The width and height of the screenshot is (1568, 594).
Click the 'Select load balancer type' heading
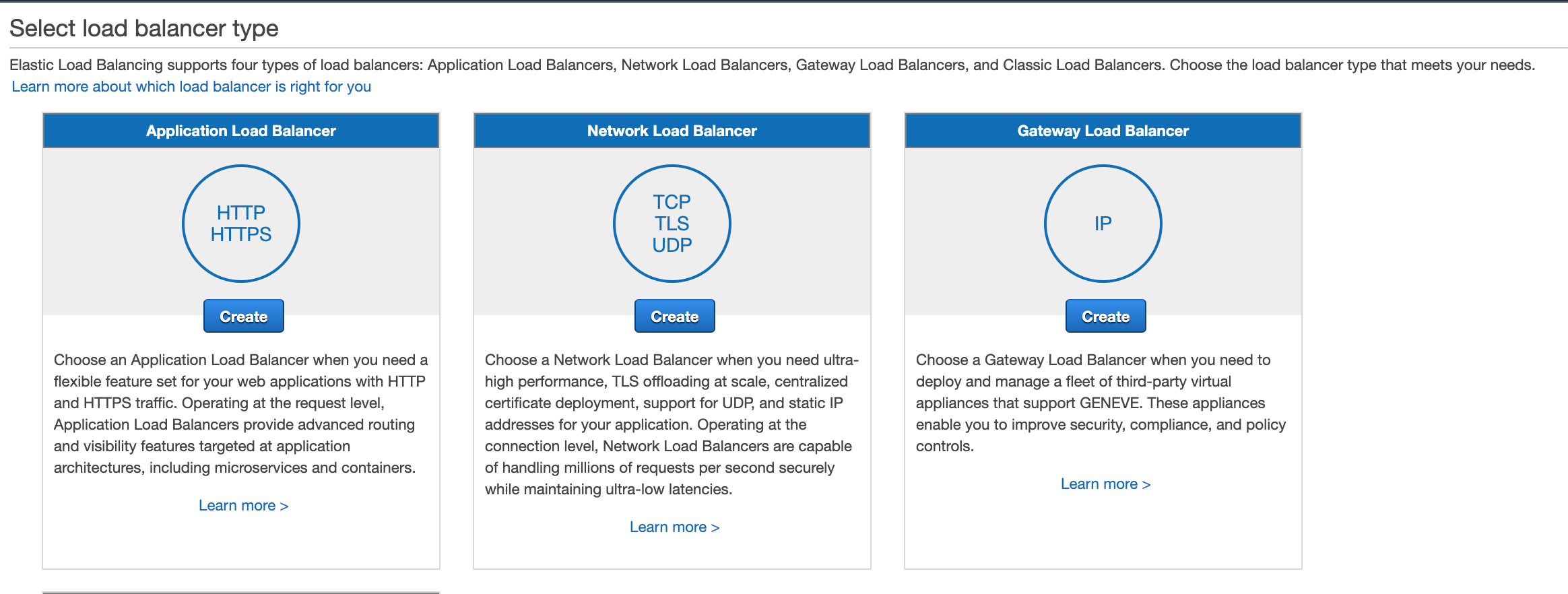(144, 28)
